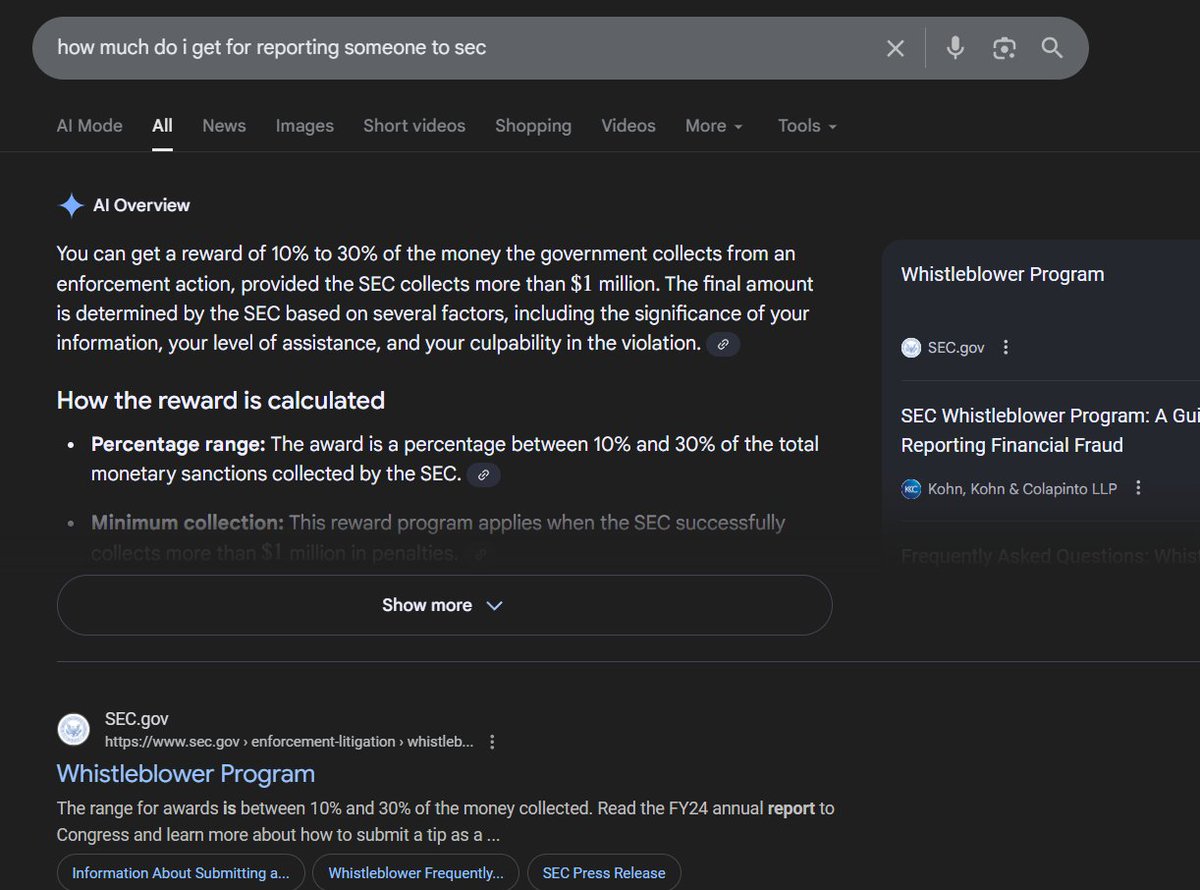The height and width of the screenshot is (890, 1200).
Task: Open three-dot menu beside SEC.gov source card
Action: (1006, 347)
